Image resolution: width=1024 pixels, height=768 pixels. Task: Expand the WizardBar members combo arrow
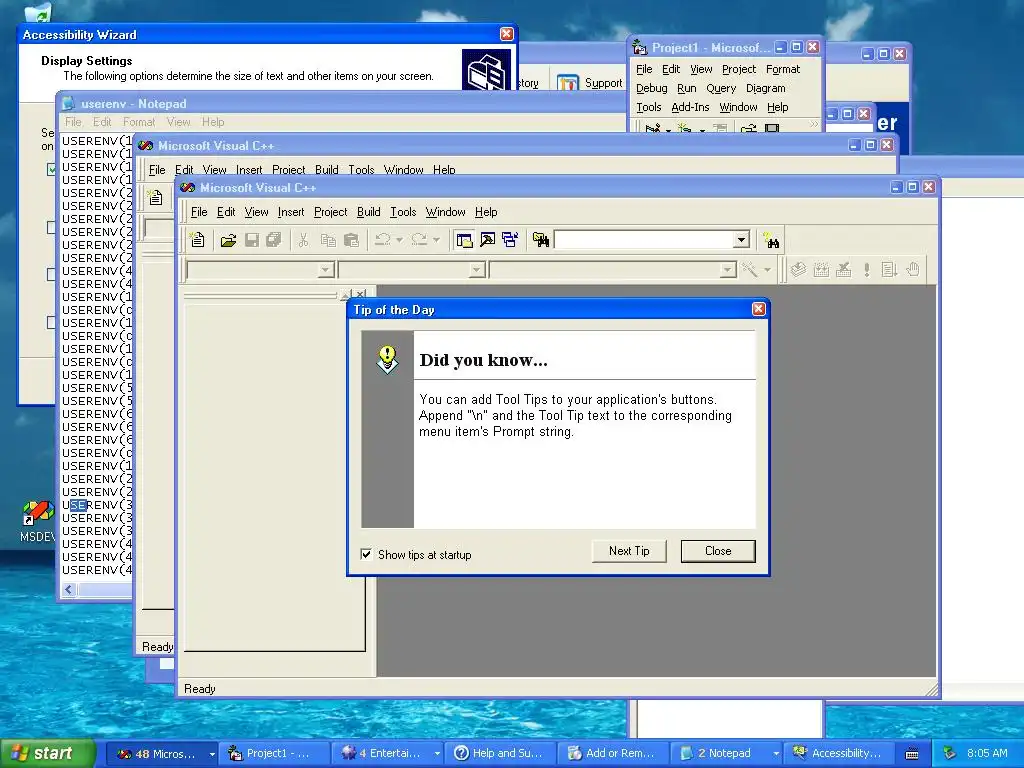click(728, 270)
